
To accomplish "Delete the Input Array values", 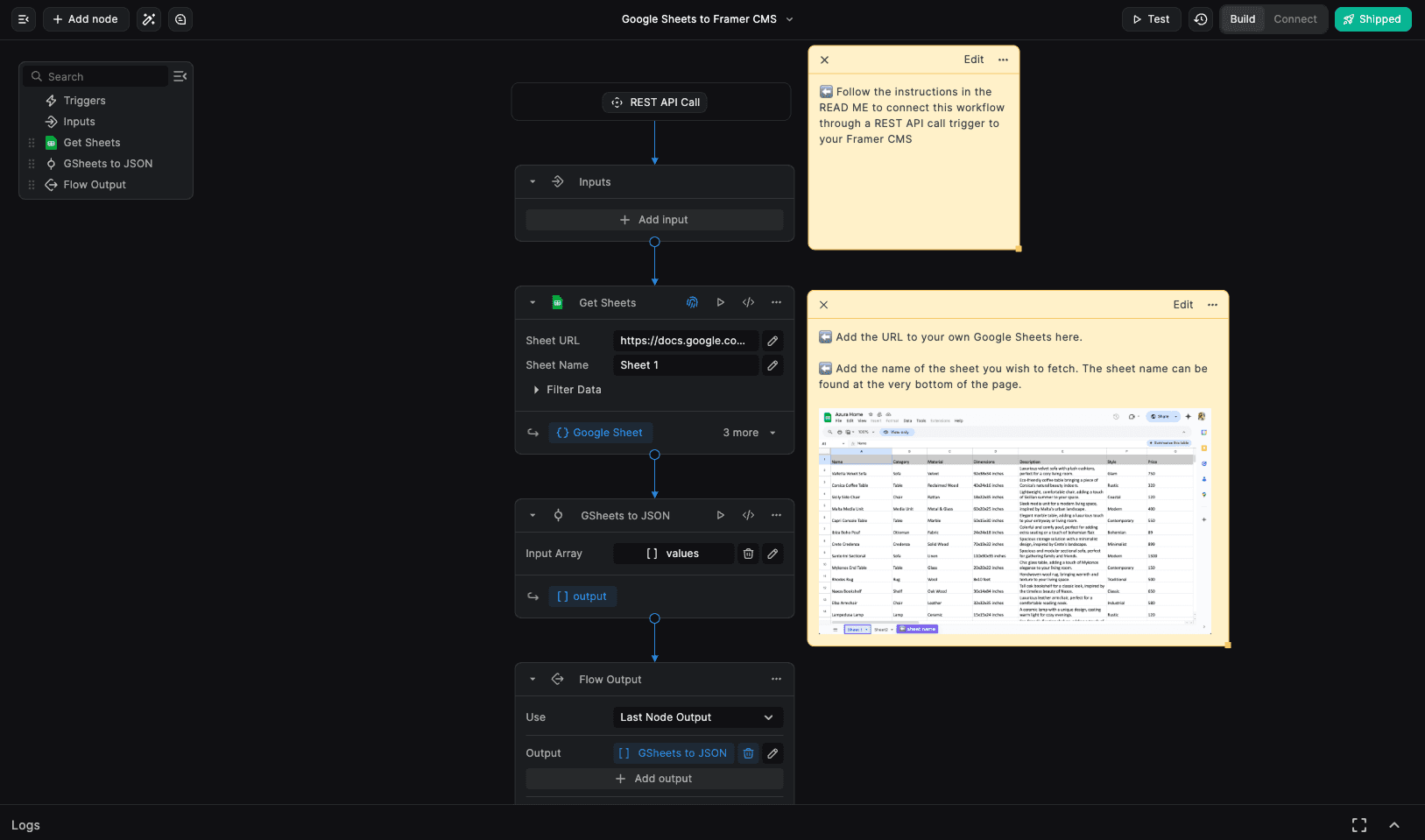I will (748, 554).
